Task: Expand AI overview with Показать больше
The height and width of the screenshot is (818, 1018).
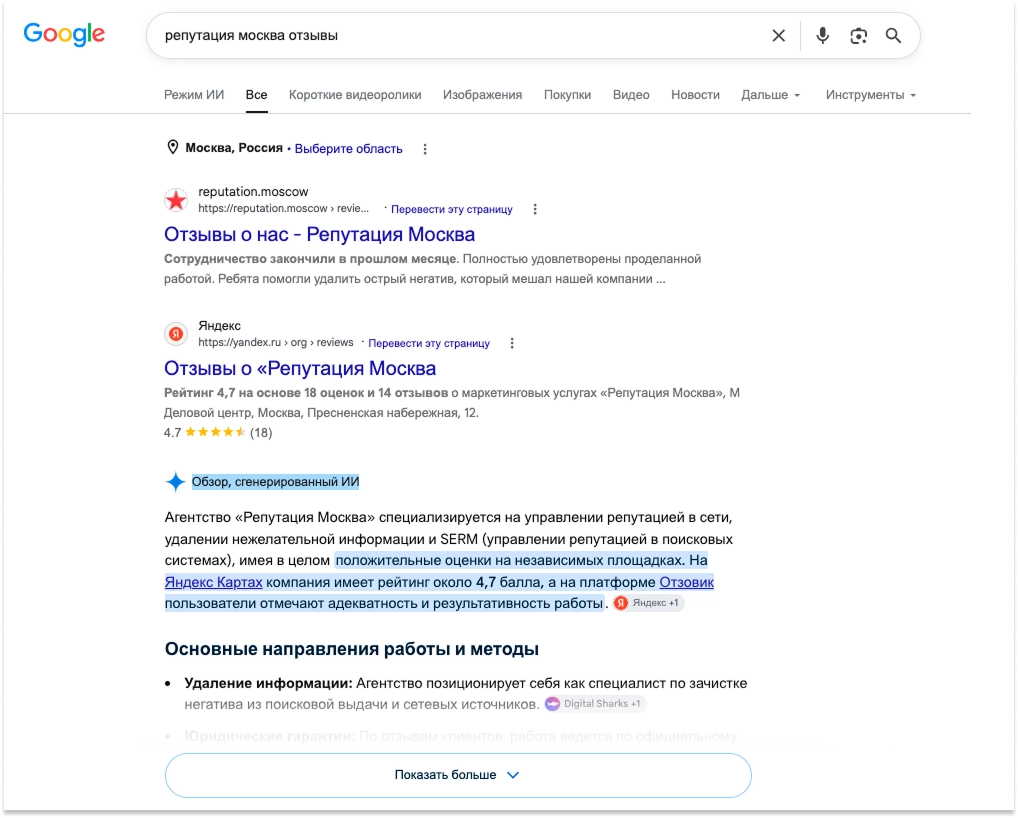Action: click(458, 775)
